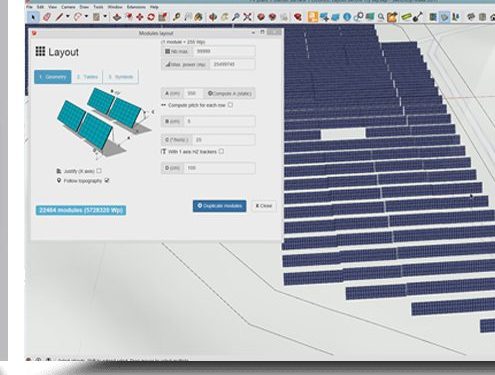
Task: Click the Max power input field
Action: pos(232,64)
